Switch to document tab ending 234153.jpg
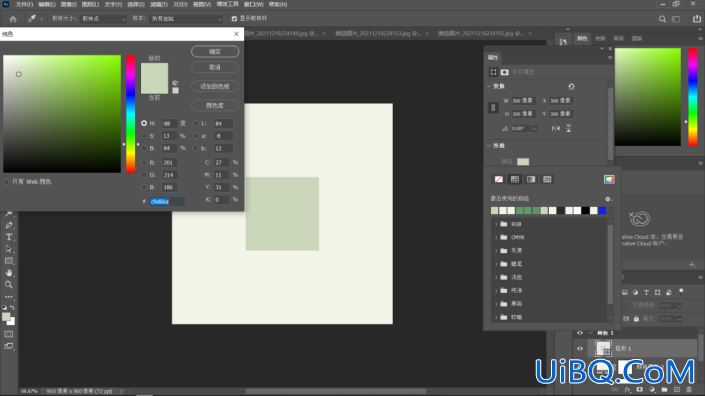Image resolution: width=705 pixels, height=396 pixels. click(x=378, y=34)
